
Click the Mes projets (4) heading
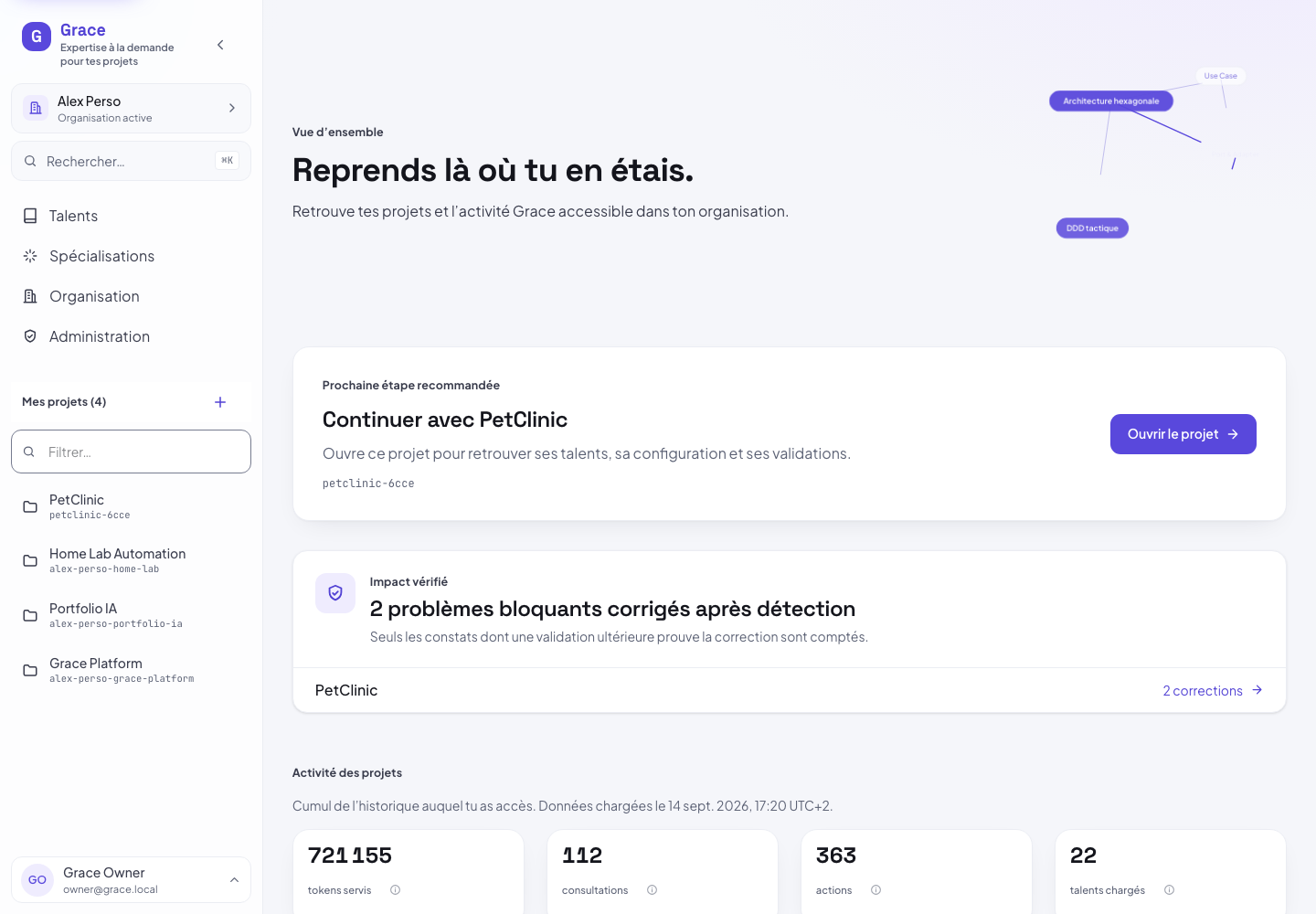point(64,402)
